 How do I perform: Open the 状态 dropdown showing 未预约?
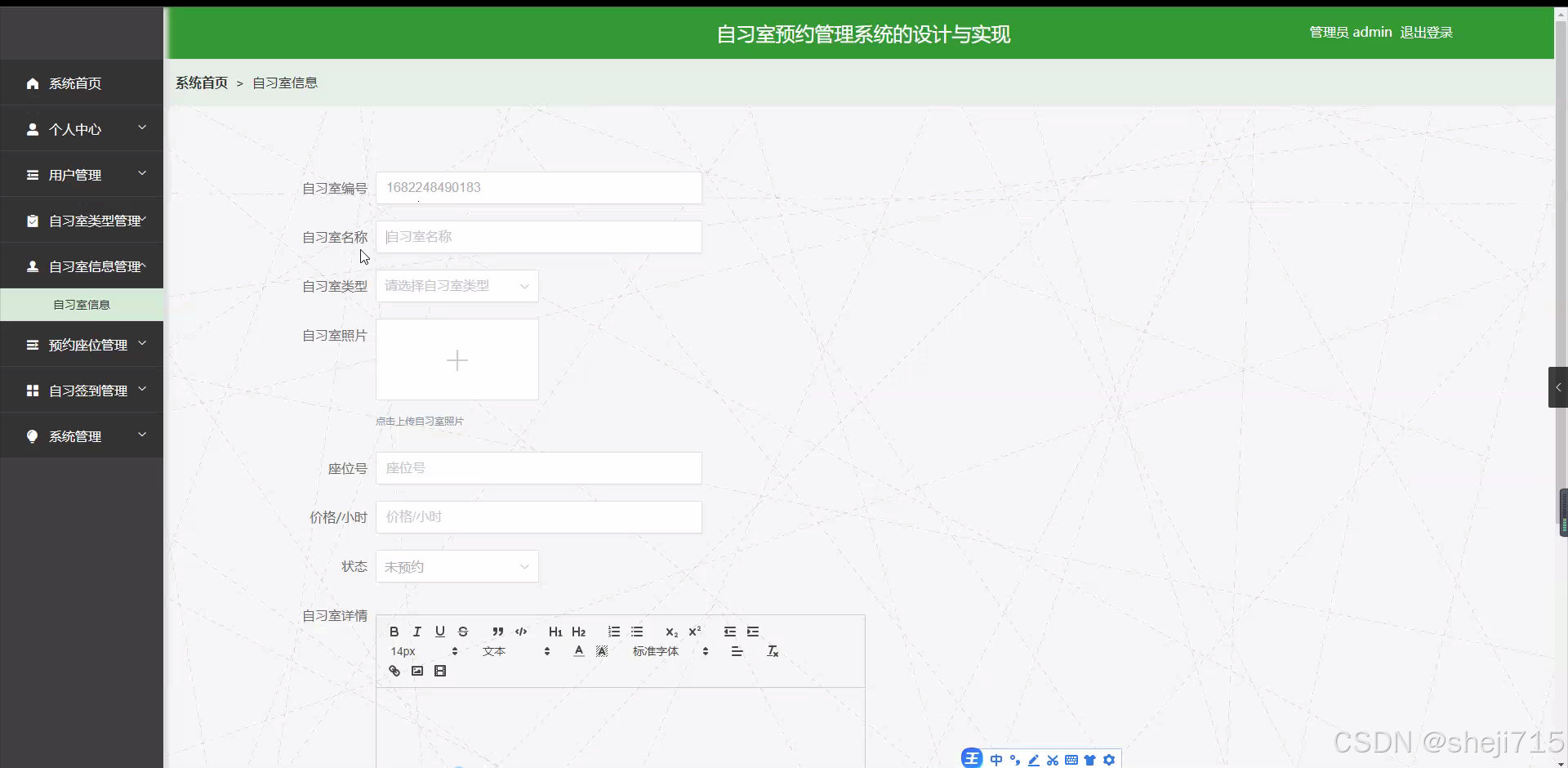(457, 566)
